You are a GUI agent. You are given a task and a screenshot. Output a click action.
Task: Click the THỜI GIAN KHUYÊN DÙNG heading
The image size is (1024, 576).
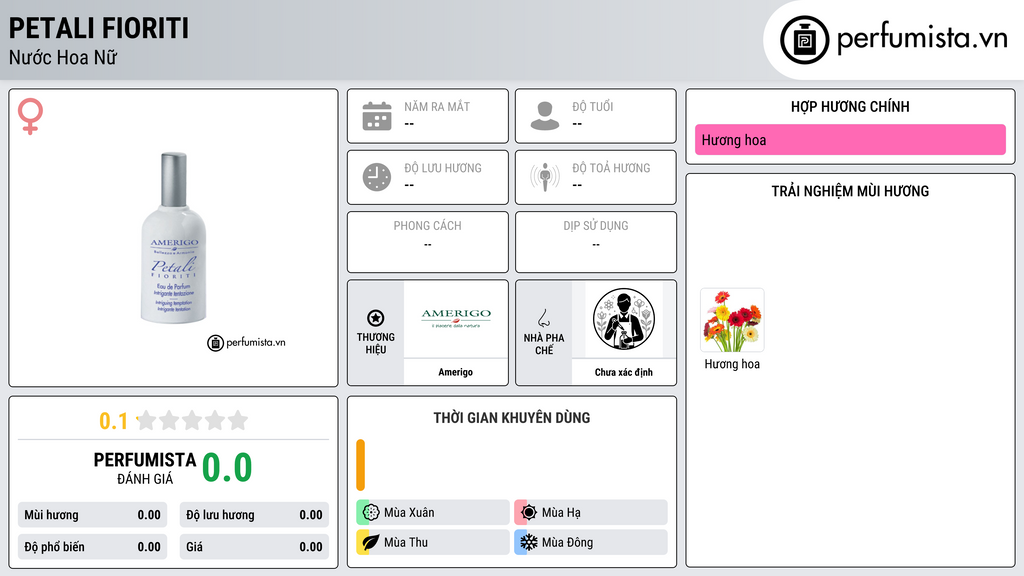[512, 418]
